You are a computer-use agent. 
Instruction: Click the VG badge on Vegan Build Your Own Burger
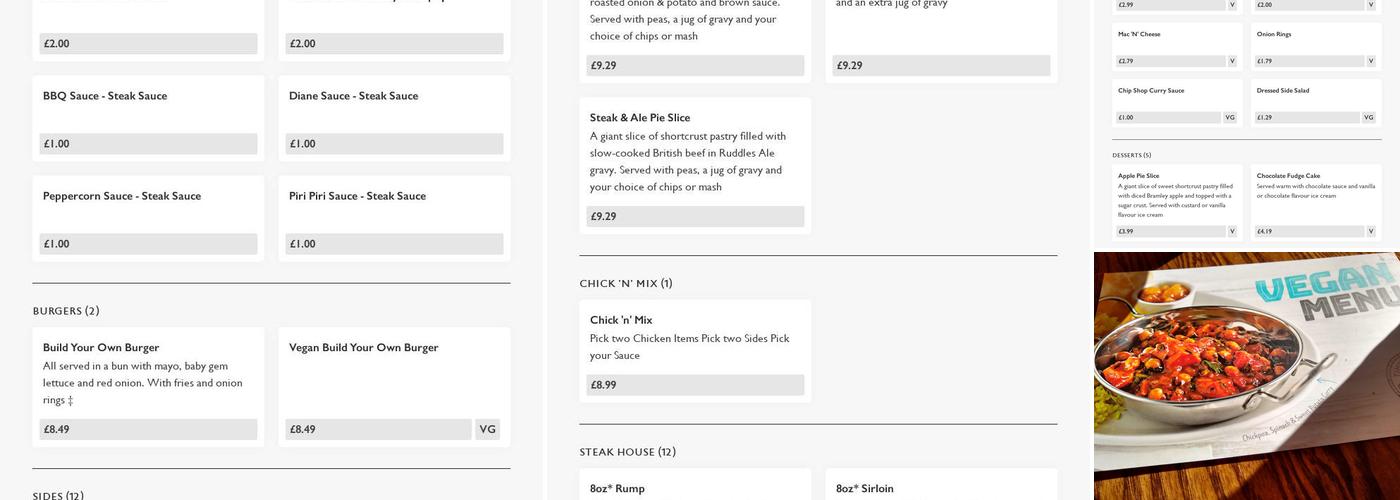487,430
